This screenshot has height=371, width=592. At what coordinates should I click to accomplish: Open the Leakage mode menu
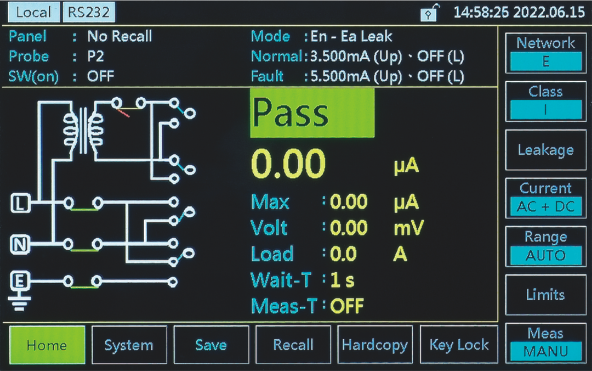(x=546, y=150)
